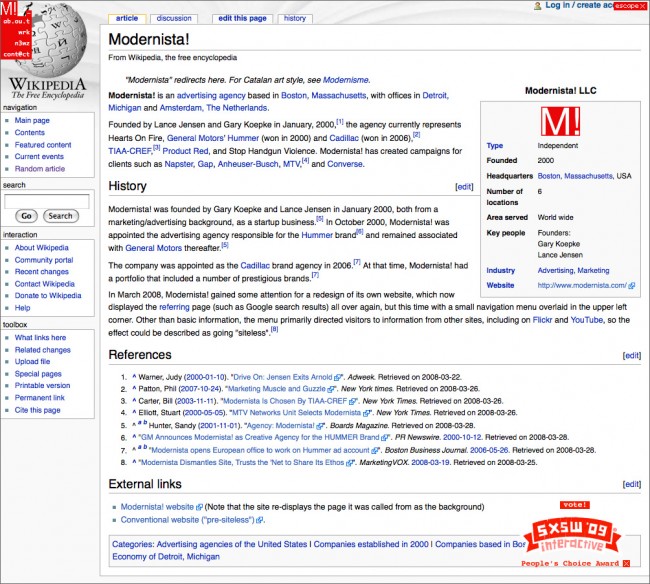Open the Flickr link in History text
650x584 pixels.
(542, 320)
